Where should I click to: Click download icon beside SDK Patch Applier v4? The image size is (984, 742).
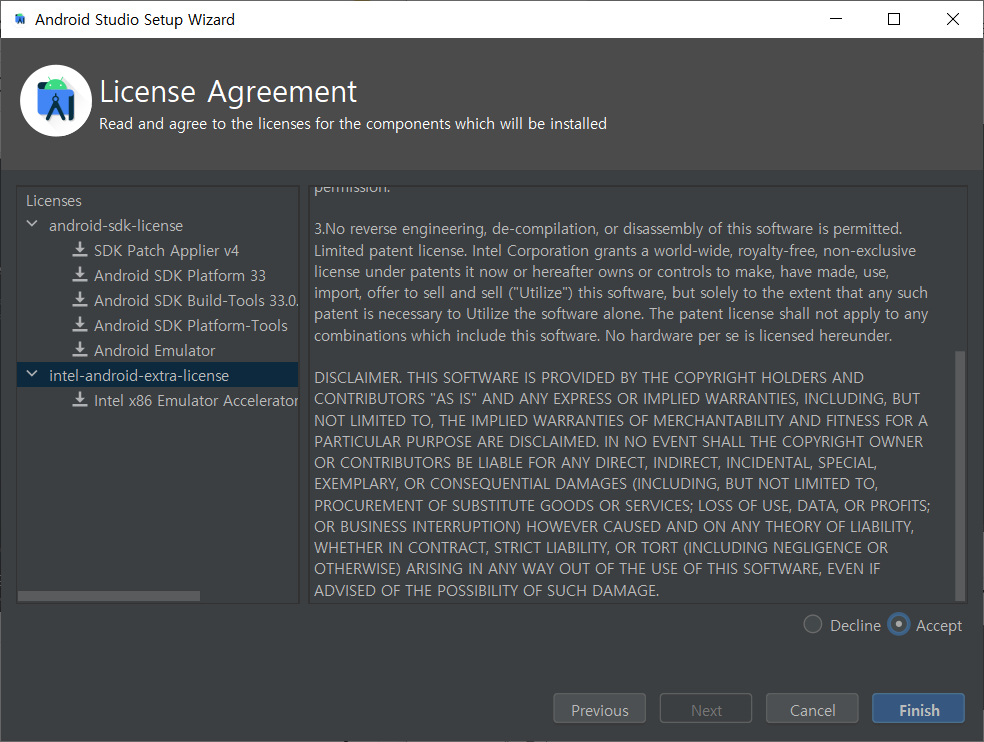pyautogui.click(x=80, y=250)
